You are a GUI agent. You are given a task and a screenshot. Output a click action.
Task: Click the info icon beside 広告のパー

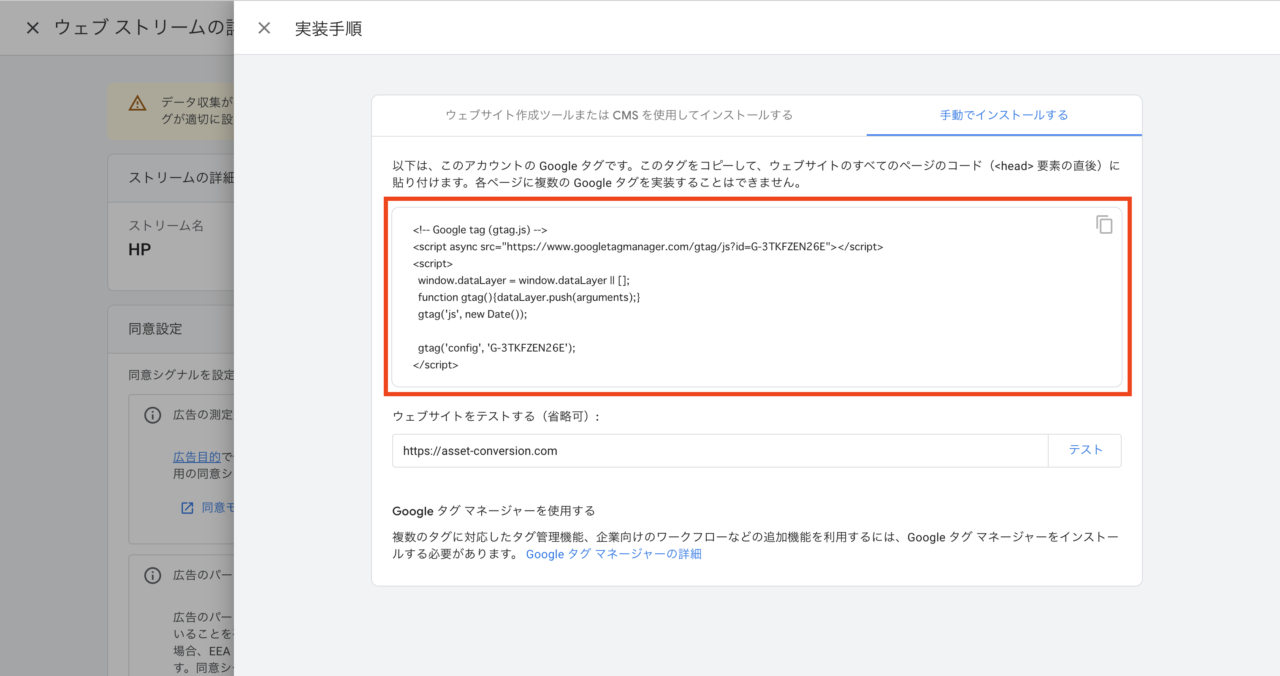tap(153, 575)
